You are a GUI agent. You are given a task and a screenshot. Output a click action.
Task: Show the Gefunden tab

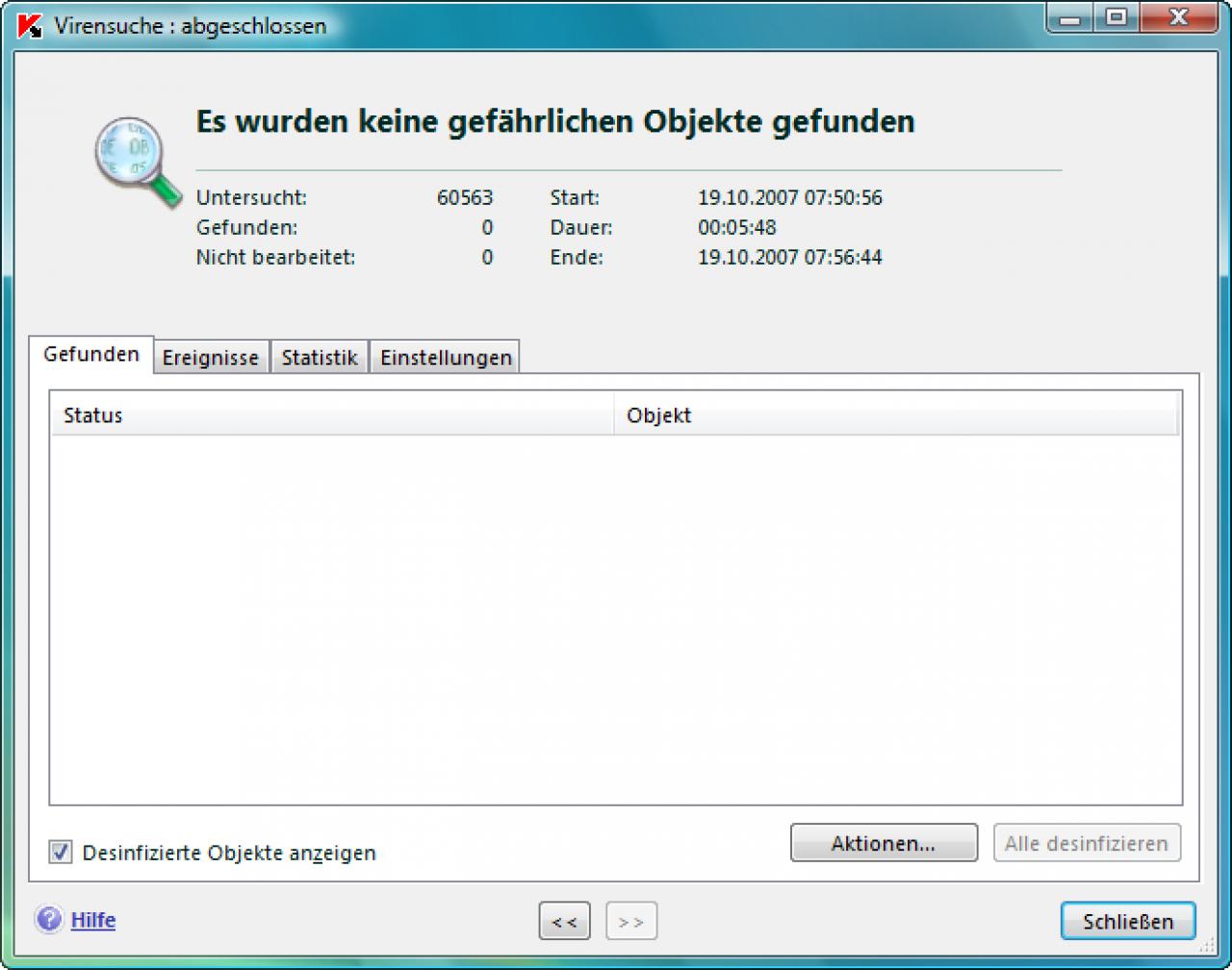click(91, 354)
